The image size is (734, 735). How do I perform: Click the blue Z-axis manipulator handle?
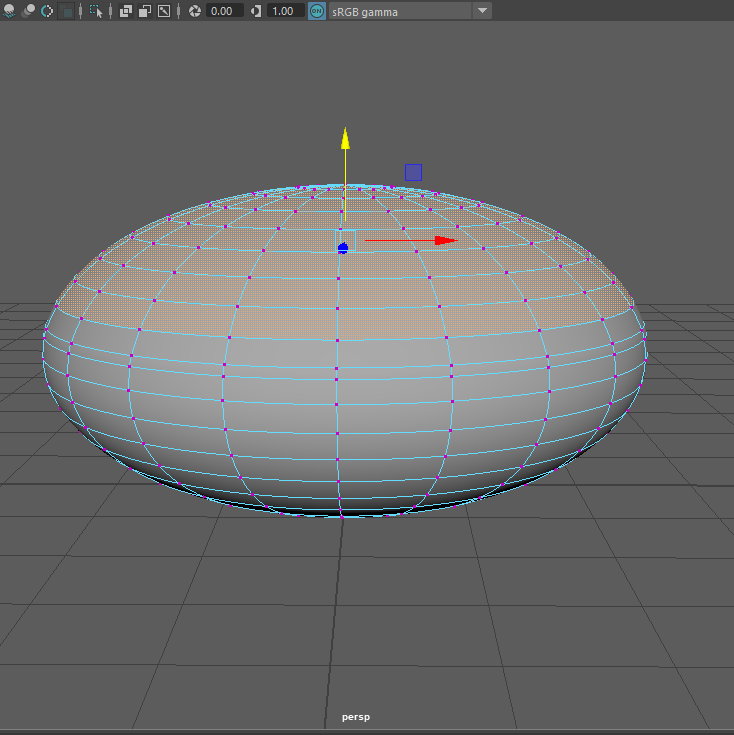click(343, 247)
